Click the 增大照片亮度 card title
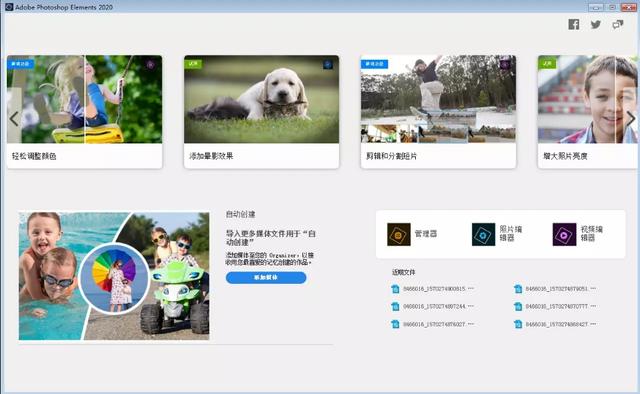The height and width of the screenshot is (394, 640). (565, 156)
